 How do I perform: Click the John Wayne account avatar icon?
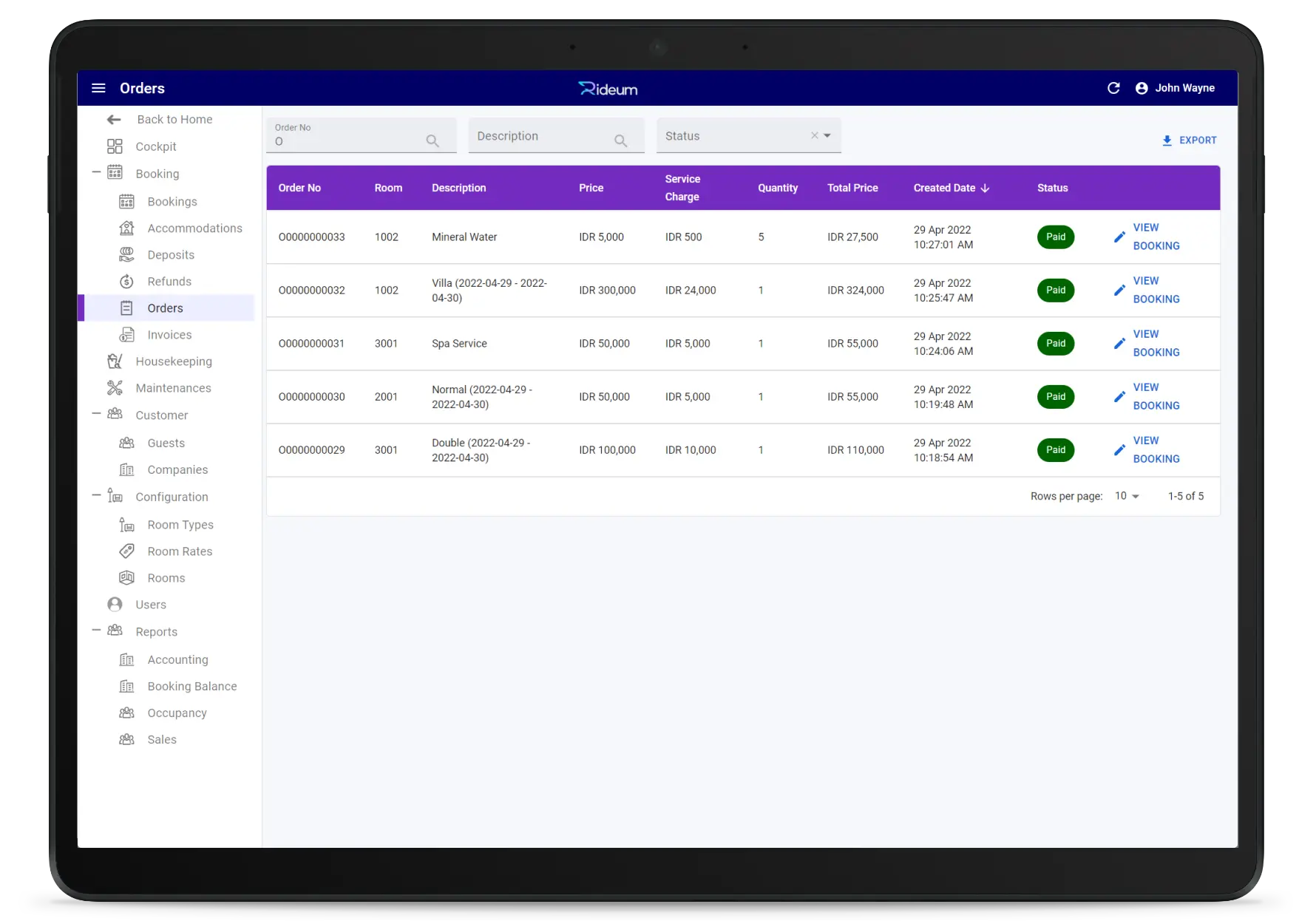click(1142, 88)
